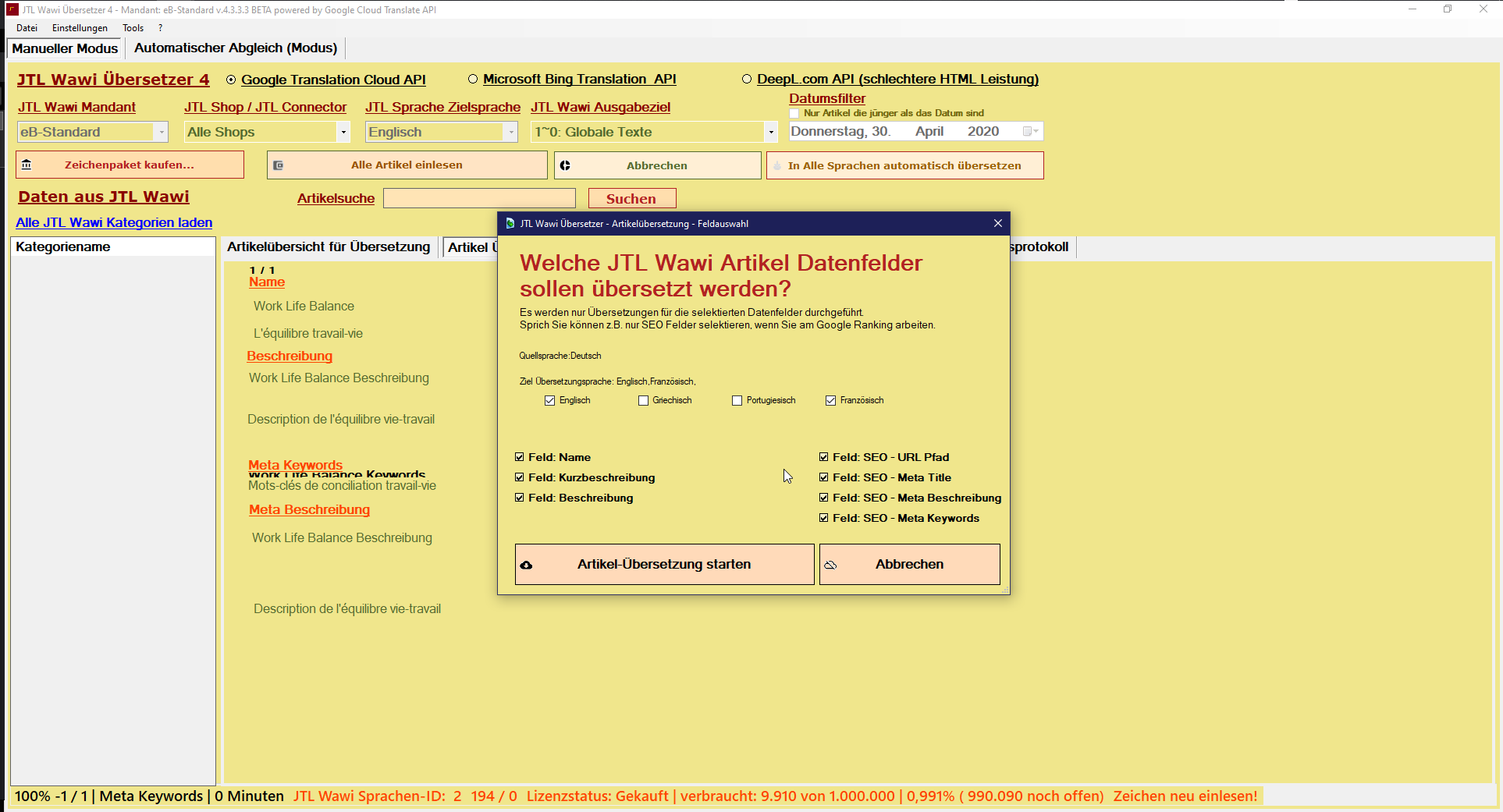The height and width of the screenshot is (812, 1503).
Task: Click Abbrechen button in main toolbar
Action: click(657, 165)
